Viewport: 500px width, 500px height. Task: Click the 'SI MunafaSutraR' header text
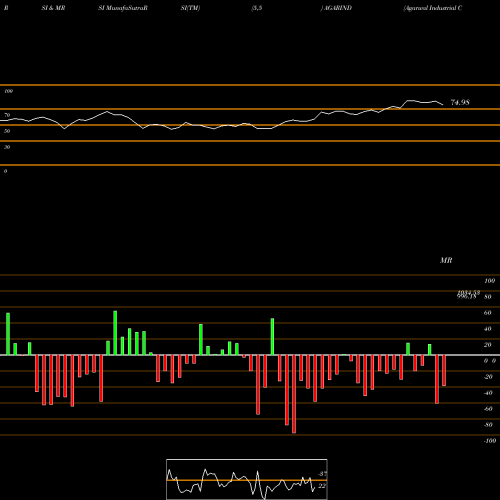point(123,8)
